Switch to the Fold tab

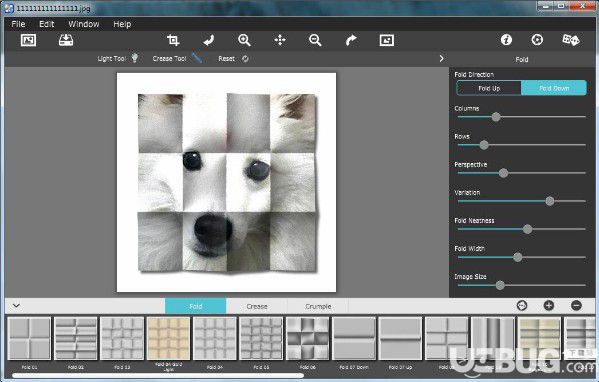pos(196,306)
